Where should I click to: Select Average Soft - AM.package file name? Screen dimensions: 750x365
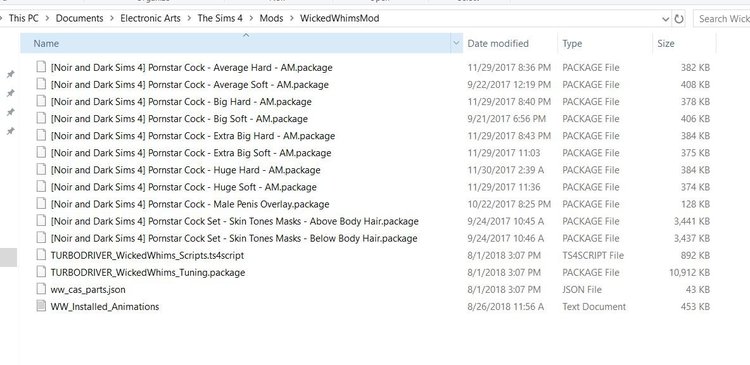(189, 85)
